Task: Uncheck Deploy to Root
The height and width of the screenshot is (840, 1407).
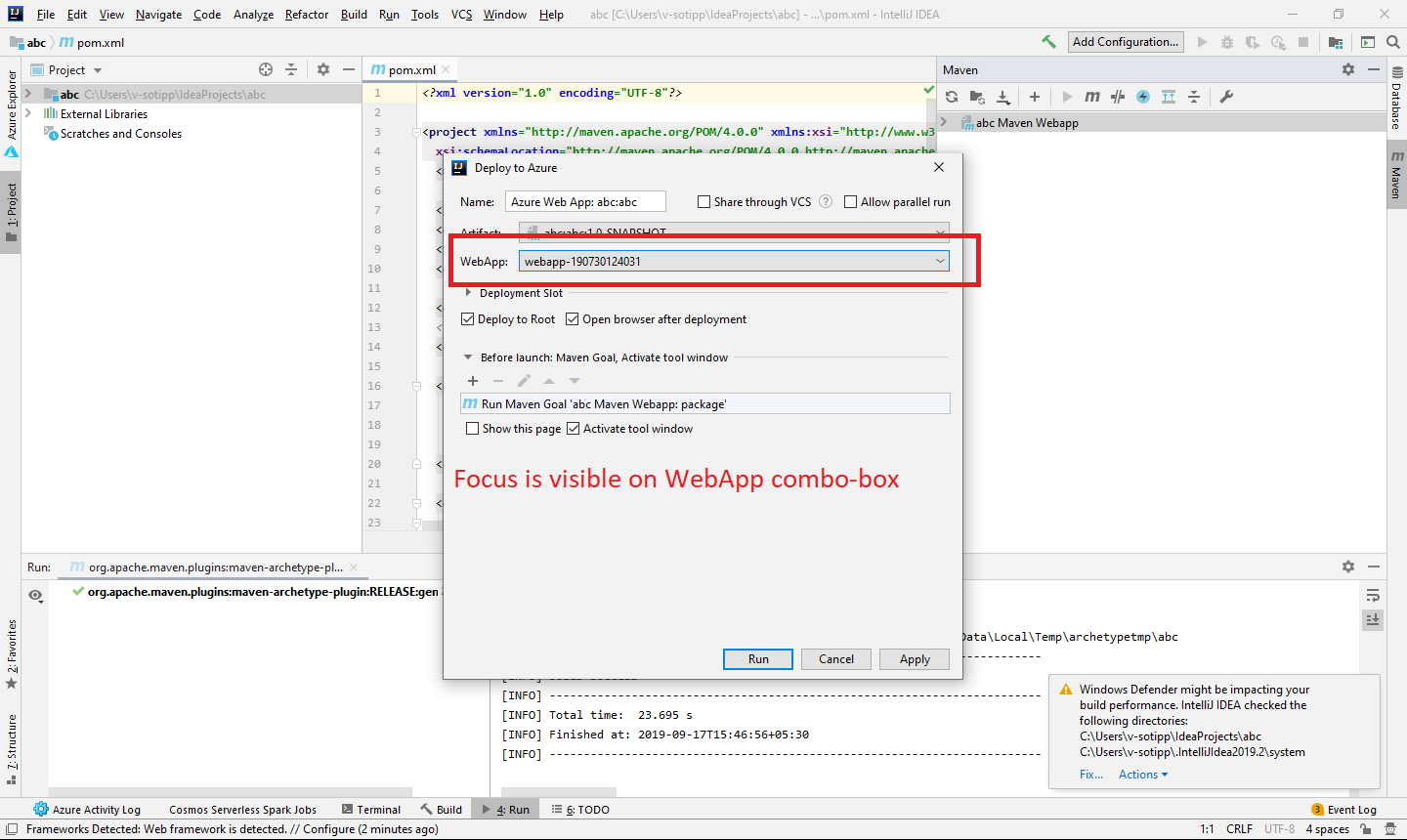Action: (x=468, y=318)
